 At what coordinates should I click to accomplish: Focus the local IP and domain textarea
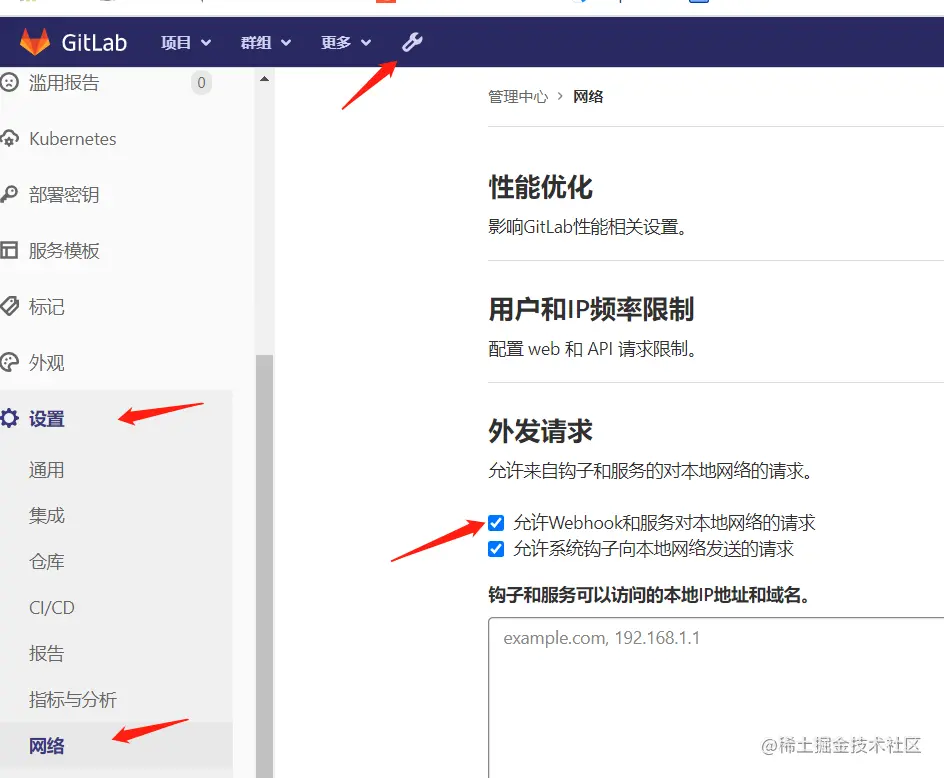(x=716, y=697)
